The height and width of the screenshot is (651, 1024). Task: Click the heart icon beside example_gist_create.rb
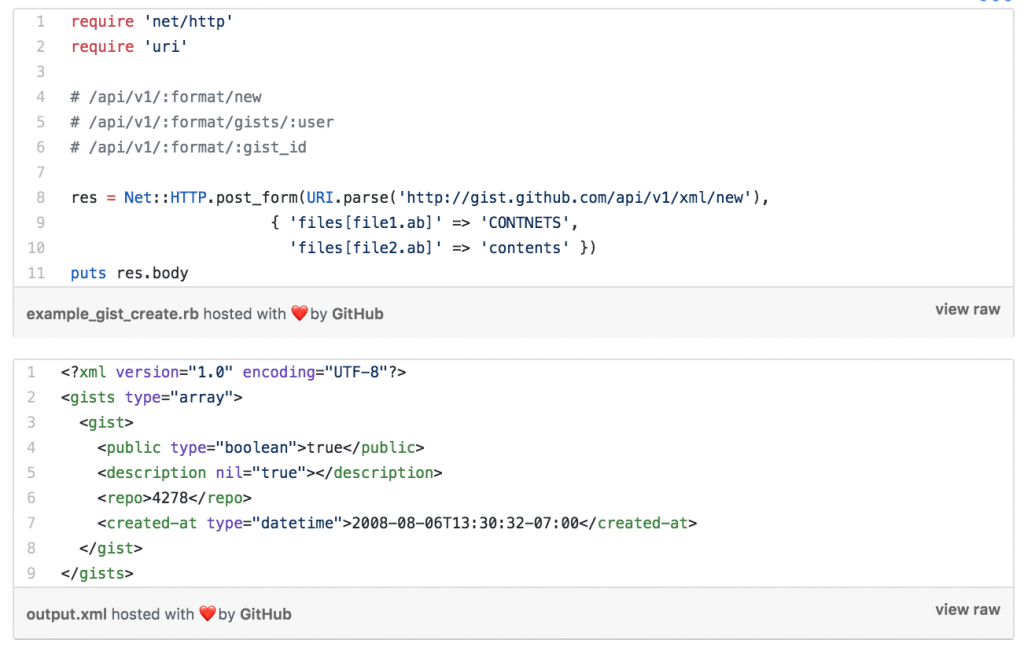[299, 314]
